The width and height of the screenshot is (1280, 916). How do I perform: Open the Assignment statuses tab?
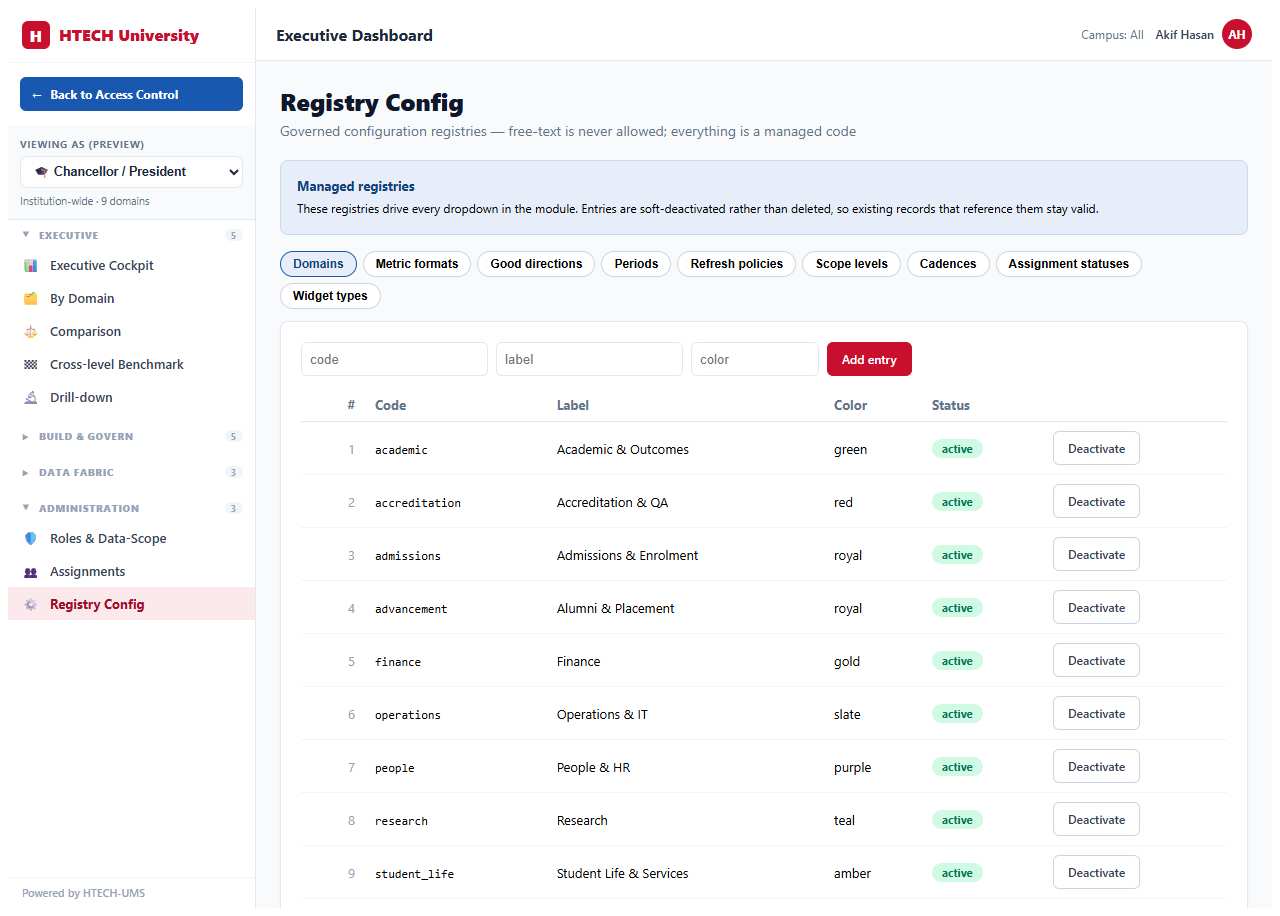(1069, 264)
